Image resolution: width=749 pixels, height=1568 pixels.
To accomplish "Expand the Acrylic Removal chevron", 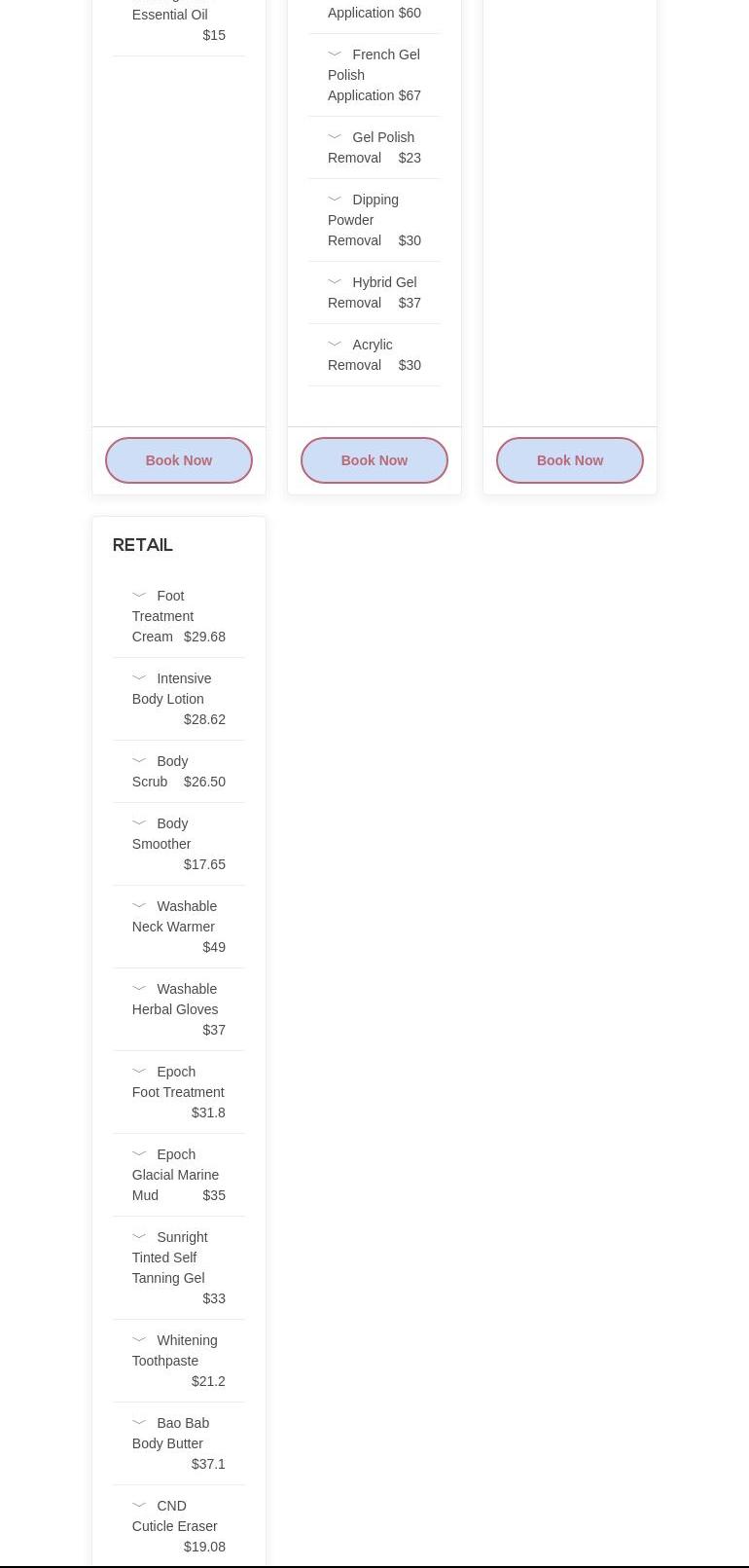I will [x=335, y=345].
